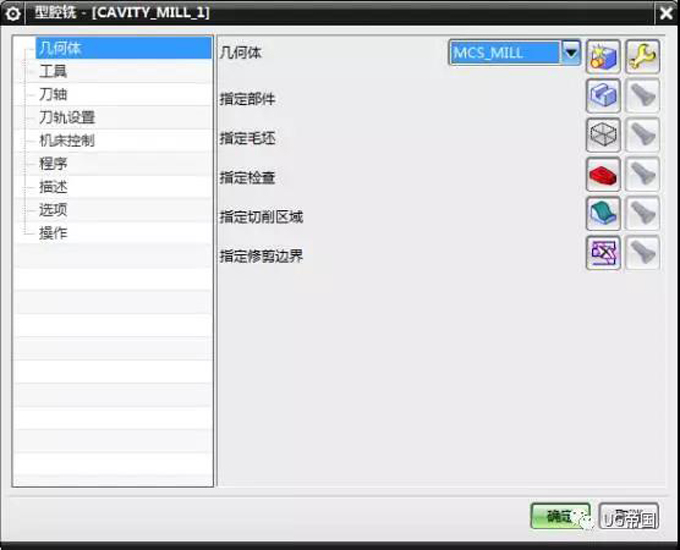
Task: Click the flashlight display icon beside 指定毛坯
Action: tap(643, 134)
